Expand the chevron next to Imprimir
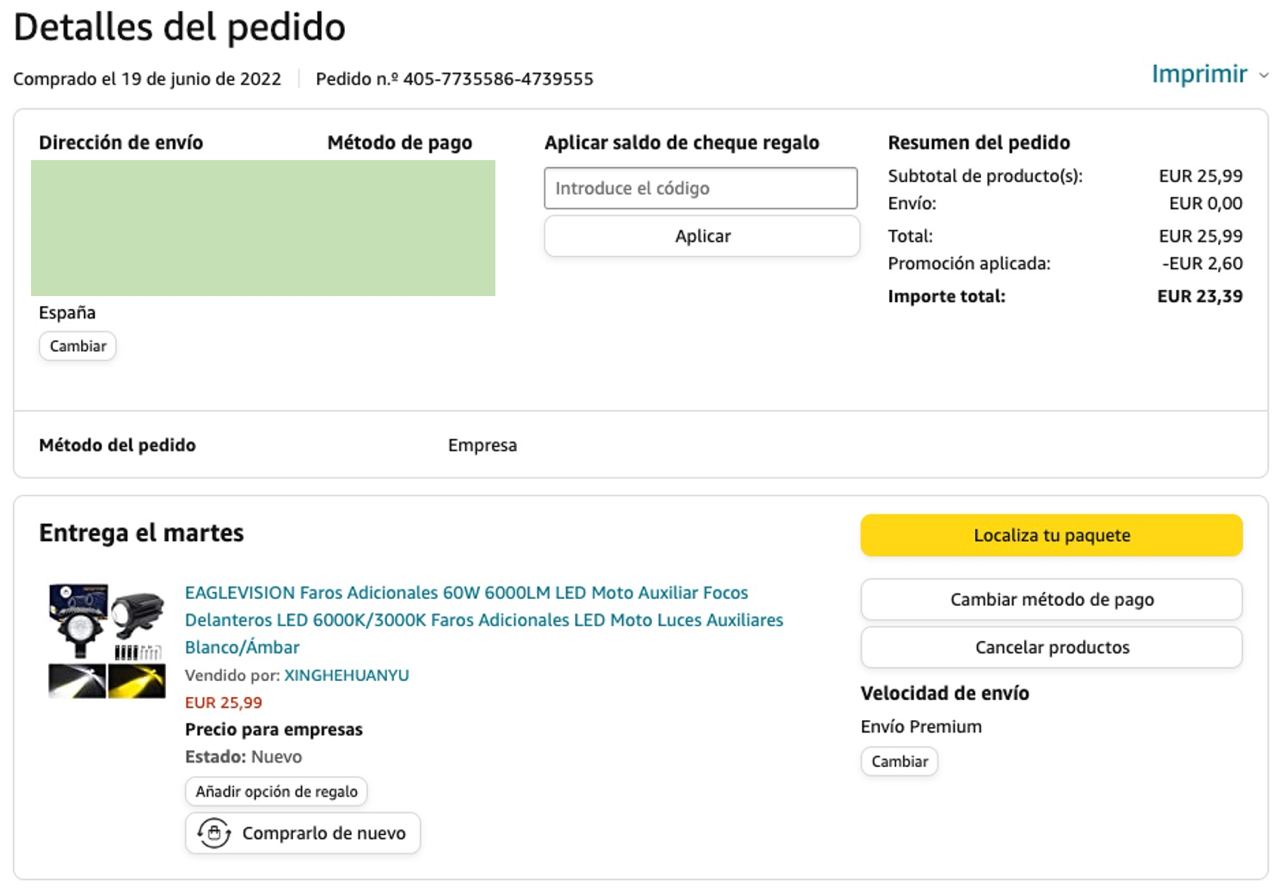Screen dimensions: 1280x888 coord(1263,76)
